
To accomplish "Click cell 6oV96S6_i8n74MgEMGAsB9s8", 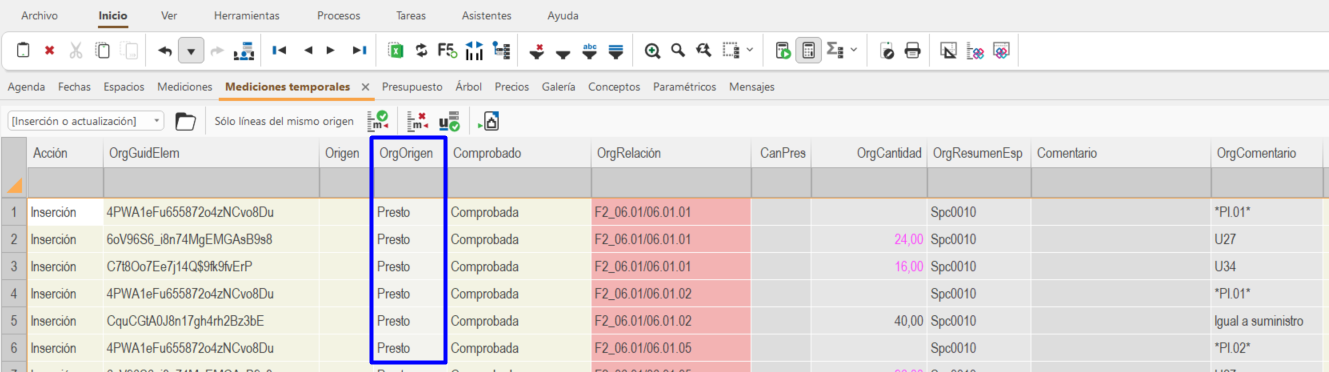I will point(211,239).
